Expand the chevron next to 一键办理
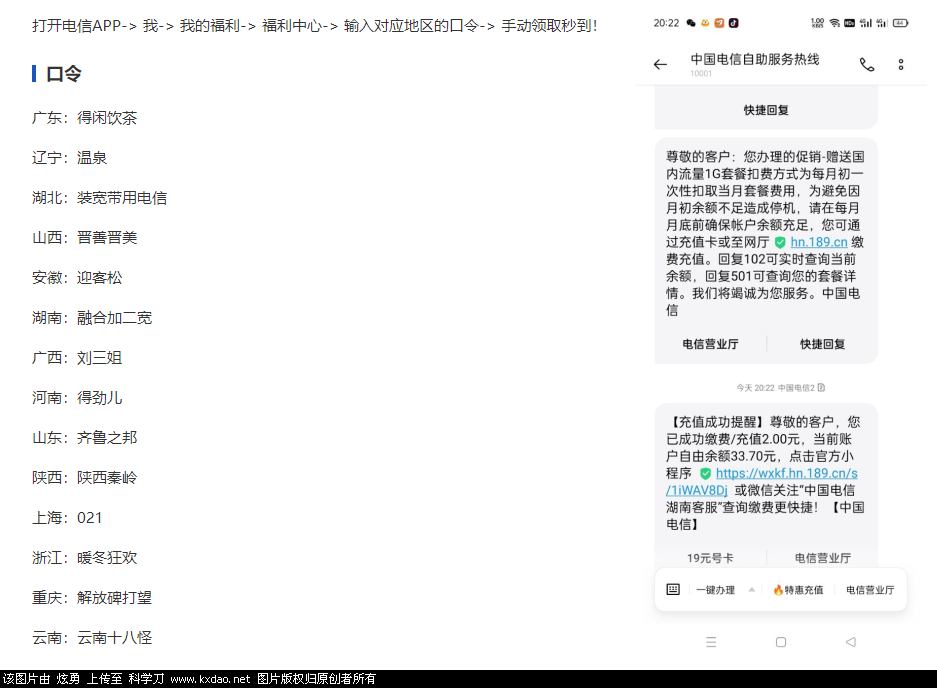 click(752, 589)
